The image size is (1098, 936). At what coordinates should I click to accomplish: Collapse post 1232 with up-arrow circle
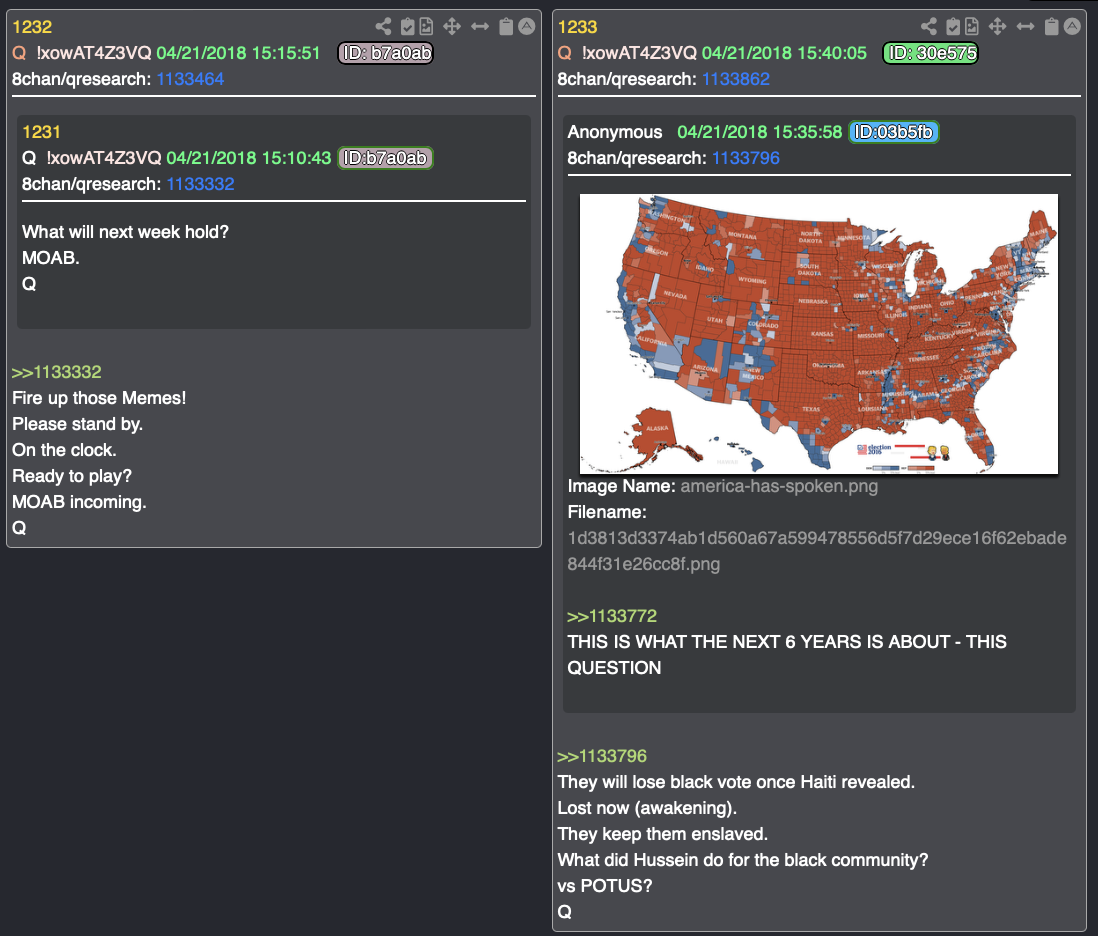point(527,27)
